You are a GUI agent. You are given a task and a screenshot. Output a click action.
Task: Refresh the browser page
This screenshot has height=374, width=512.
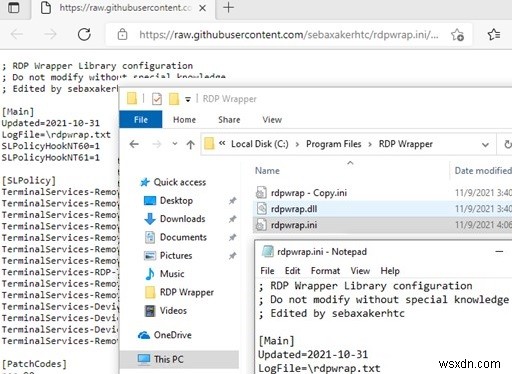84,34
